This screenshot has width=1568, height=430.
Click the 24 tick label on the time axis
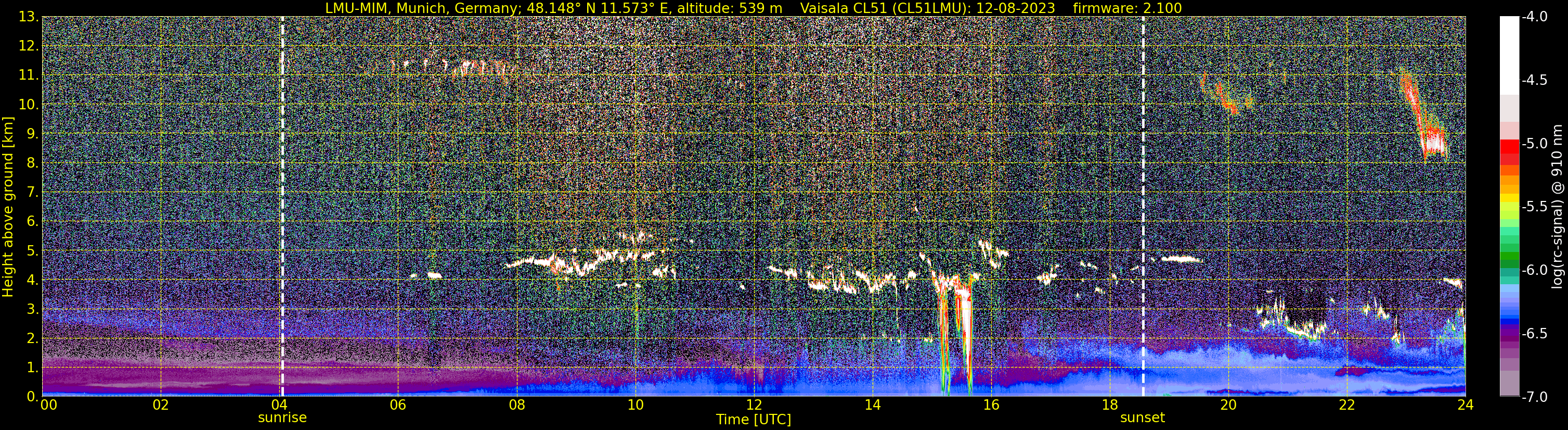click(x=1465, y=405)
